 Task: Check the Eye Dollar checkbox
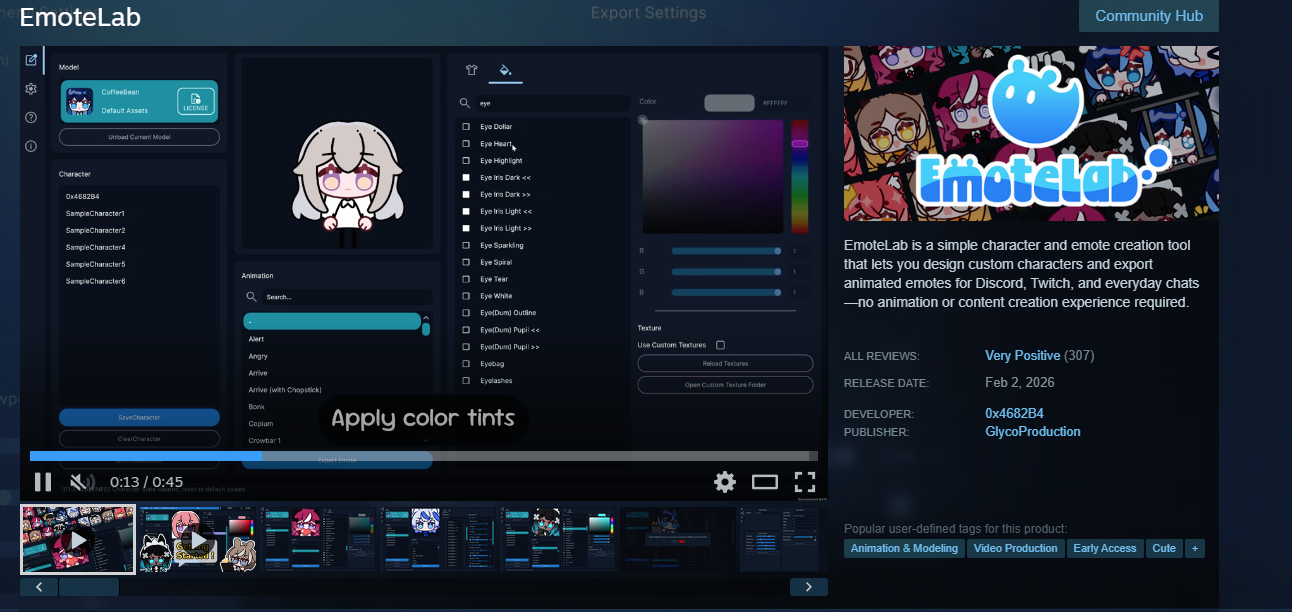tap(466, 127)
